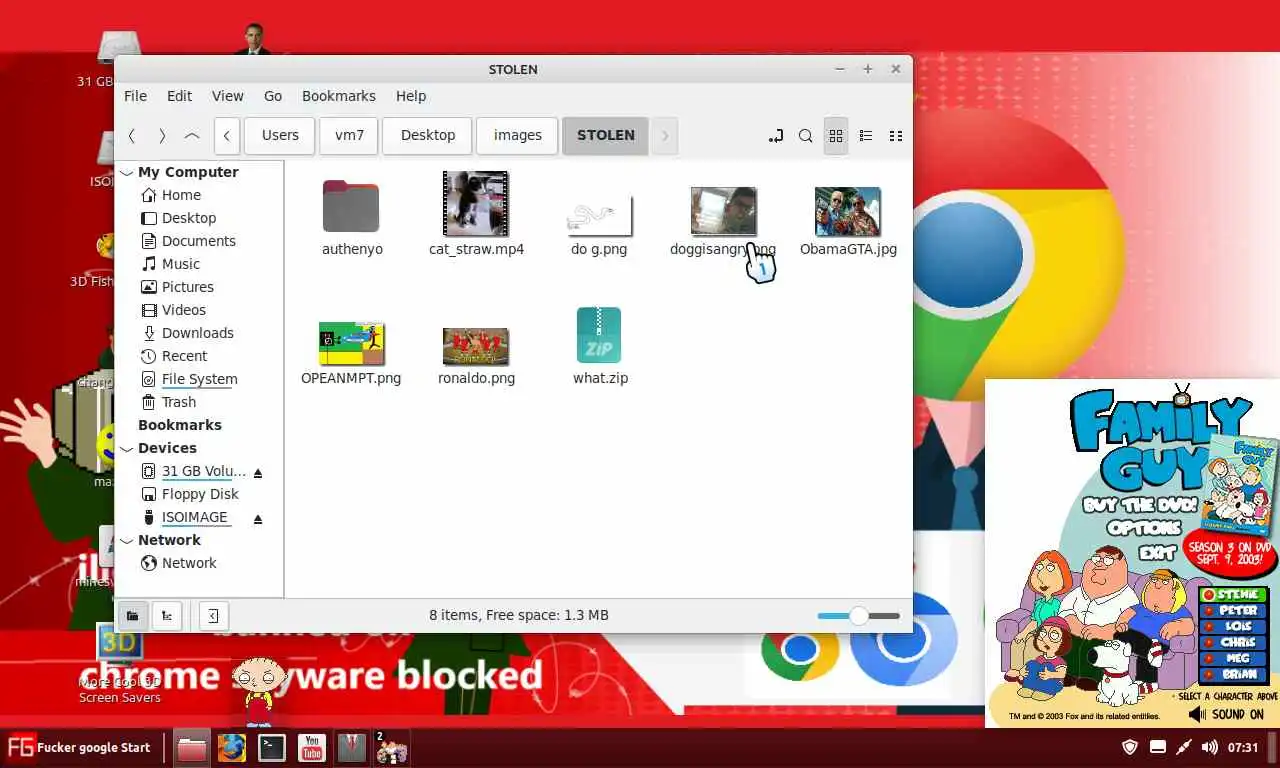This screenshot has width=1280, height=768.
Task: Eject the ISOIMAGE device
Action: 258,518
